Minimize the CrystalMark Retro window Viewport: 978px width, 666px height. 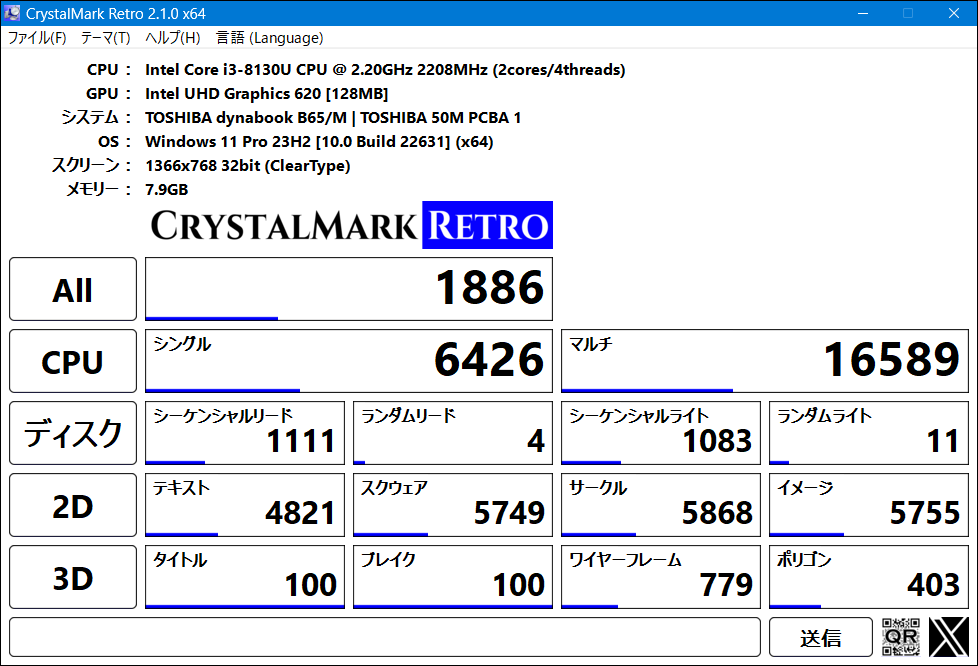863,13
